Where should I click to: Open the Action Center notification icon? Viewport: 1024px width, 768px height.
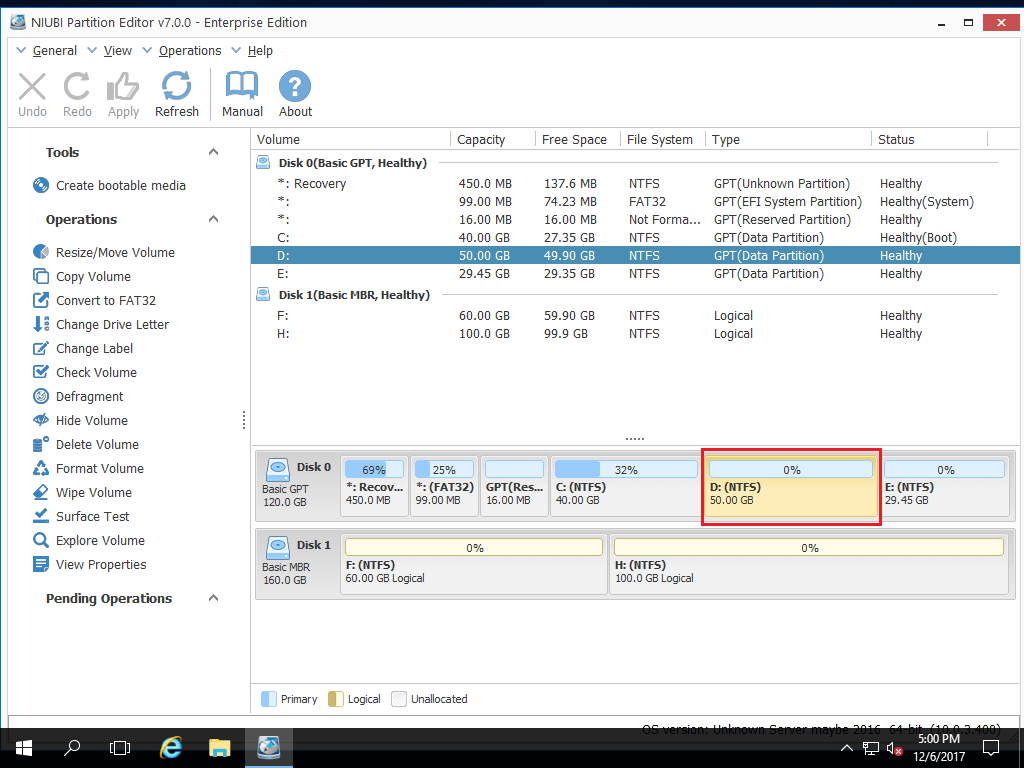click(991, 748)
